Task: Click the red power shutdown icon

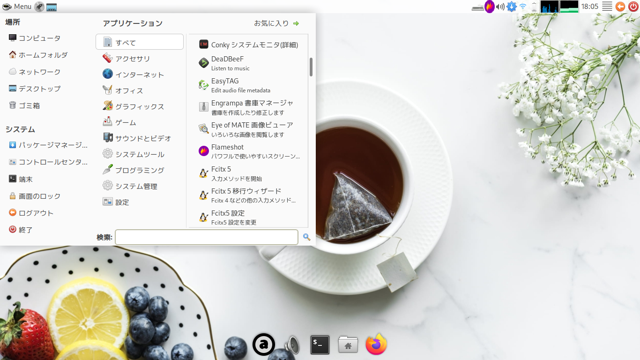Action: 633,7
